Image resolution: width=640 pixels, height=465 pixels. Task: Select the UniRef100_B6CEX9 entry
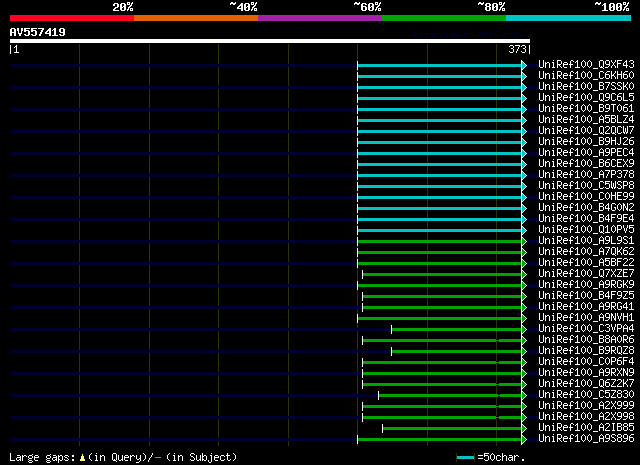coord(586,164)
